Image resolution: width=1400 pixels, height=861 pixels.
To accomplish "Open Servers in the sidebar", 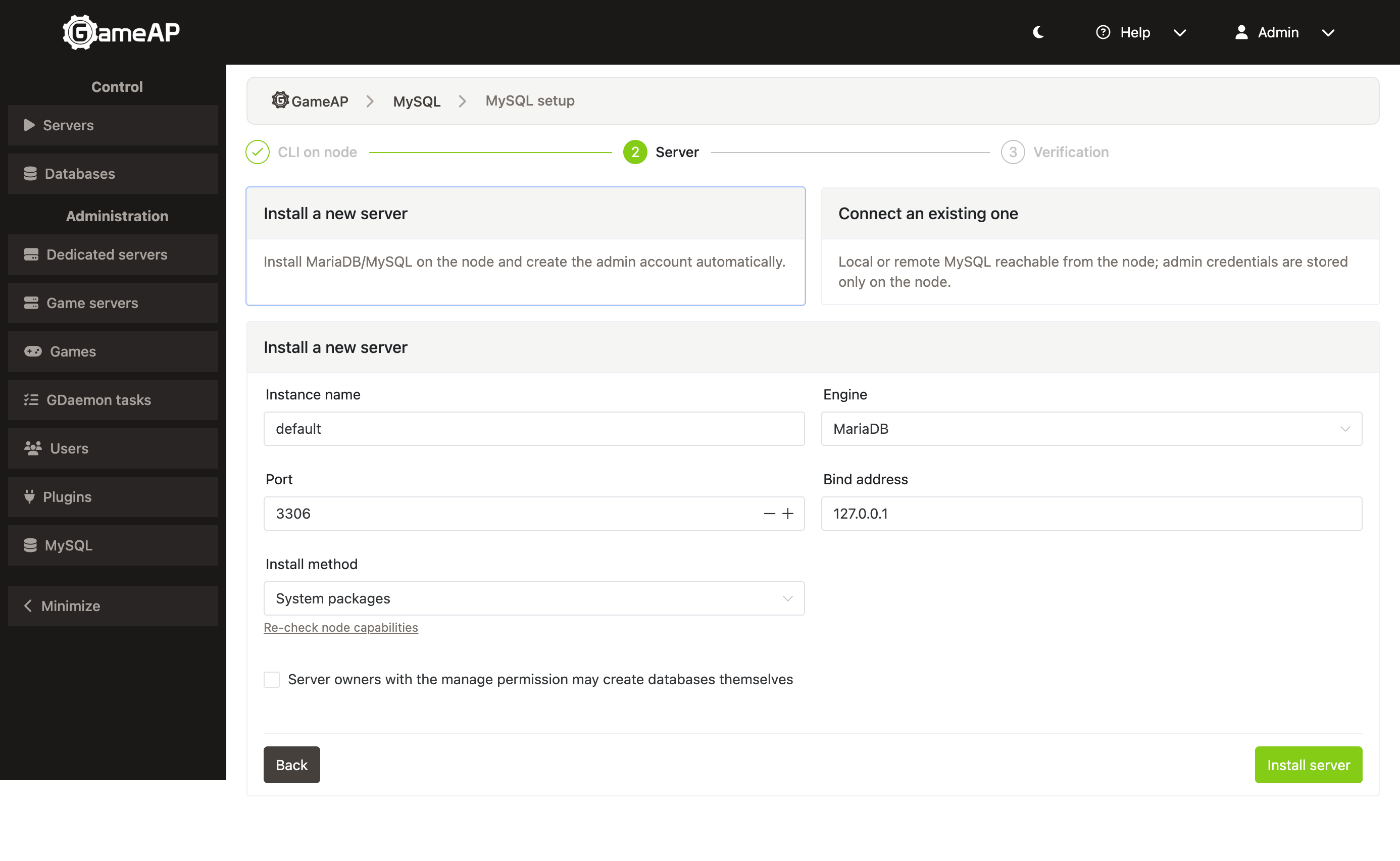I will coord(113,125).
